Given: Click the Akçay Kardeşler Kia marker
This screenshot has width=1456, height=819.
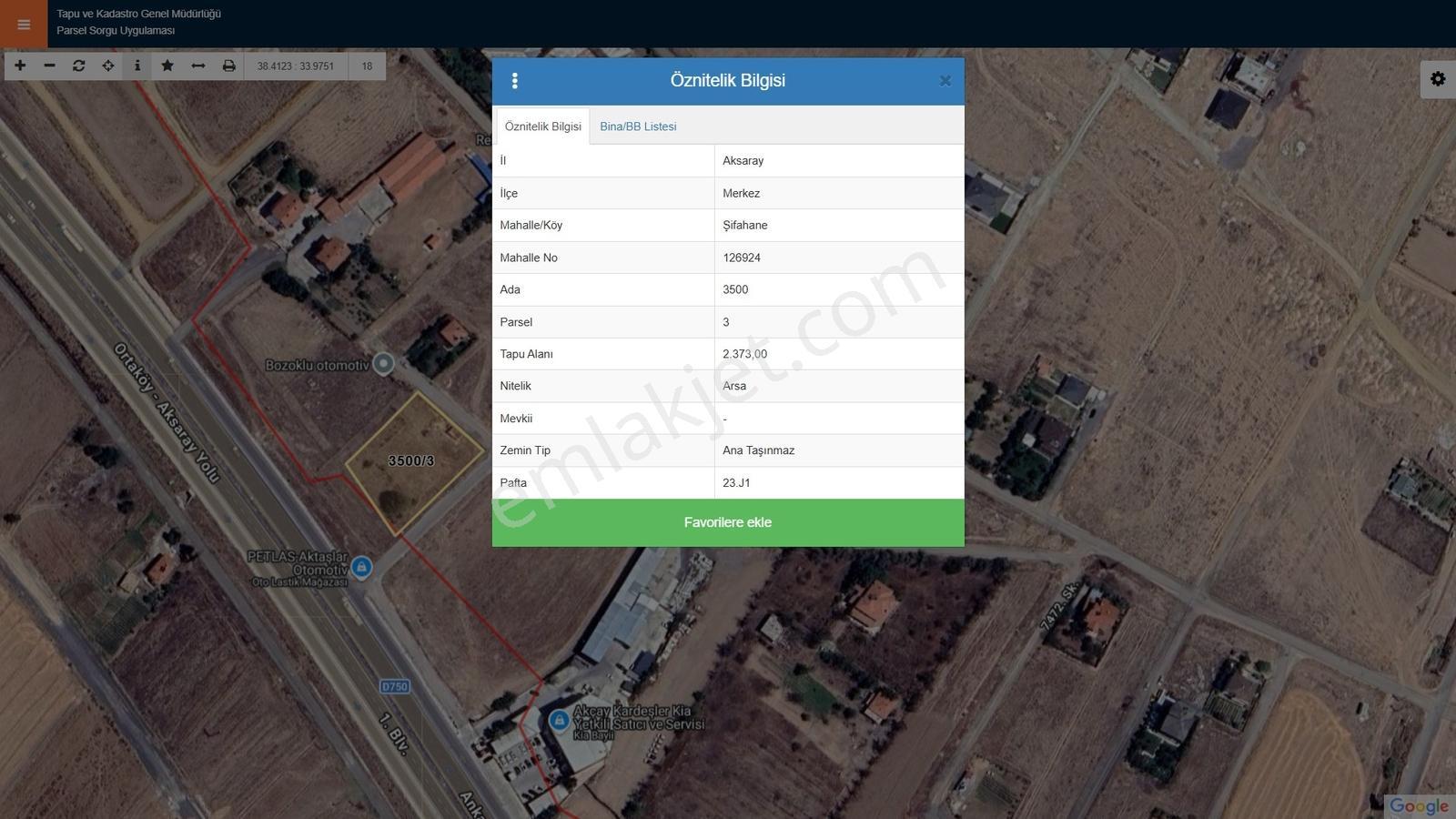Looking at the screenshot, I should 559,721.
